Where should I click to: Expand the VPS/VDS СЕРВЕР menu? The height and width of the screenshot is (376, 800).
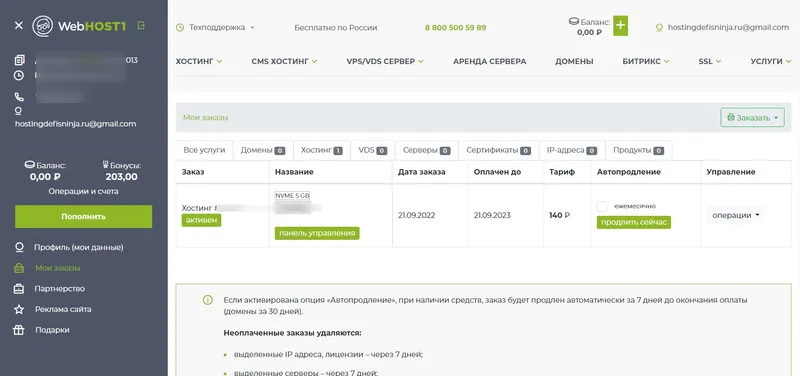pos(385,61)
